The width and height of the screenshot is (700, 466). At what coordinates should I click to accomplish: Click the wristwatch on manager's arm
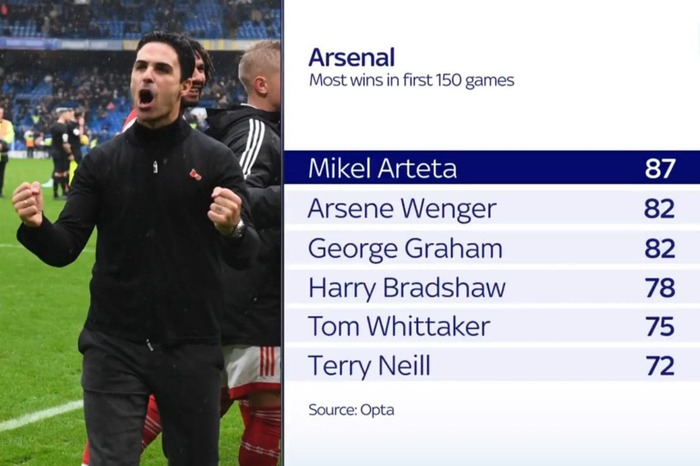click(x=238, y=229)
